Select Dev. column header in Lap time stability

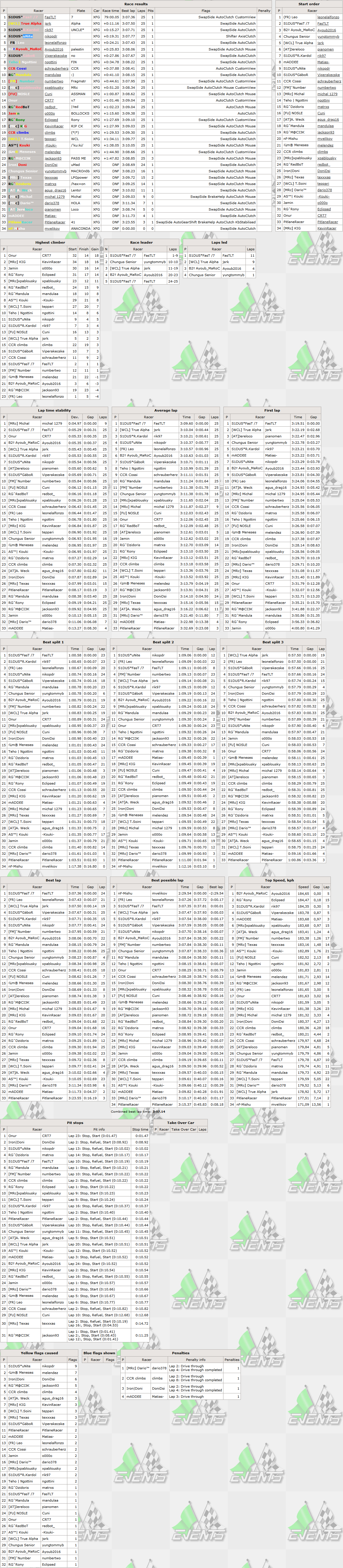pyautogui.click(x=74, y=417)
